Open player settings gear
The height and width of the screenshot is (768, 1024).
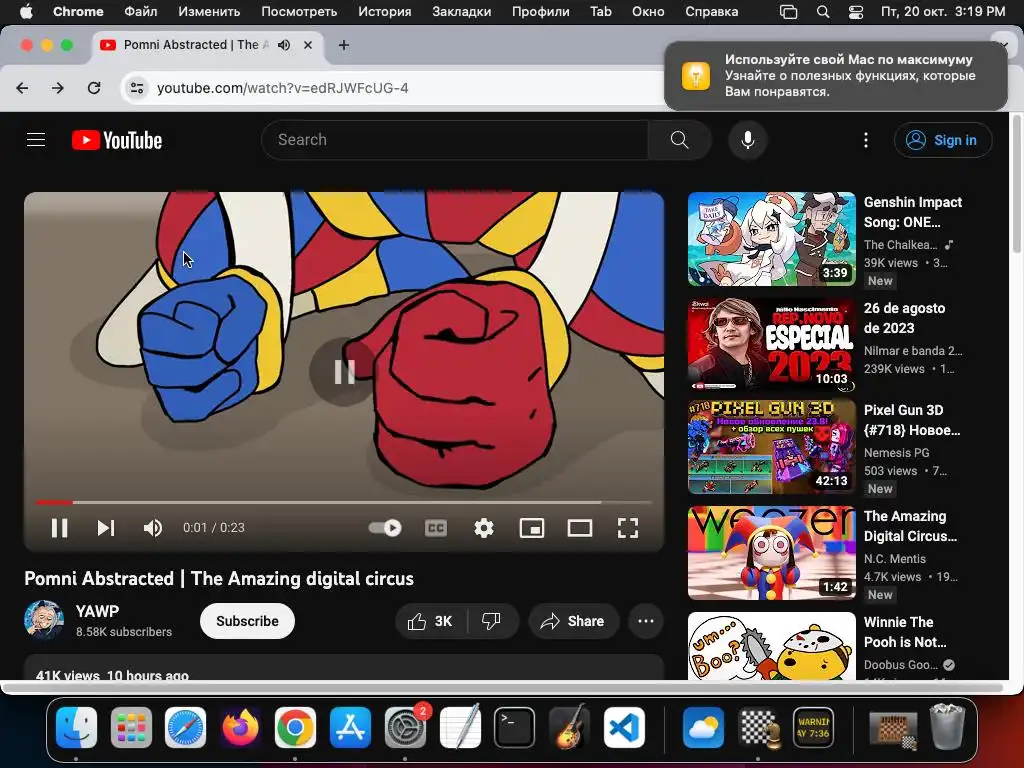[484, 528]
